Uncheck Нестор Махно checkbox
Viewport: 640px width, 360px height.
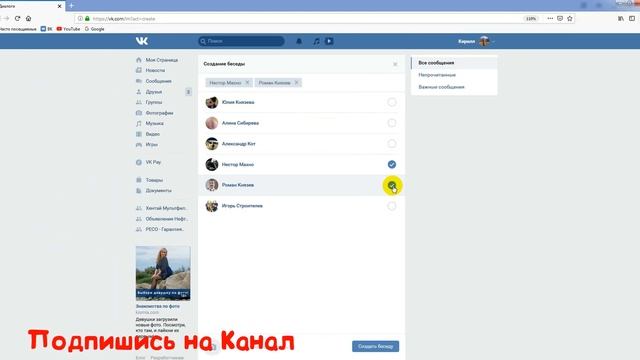392,164
